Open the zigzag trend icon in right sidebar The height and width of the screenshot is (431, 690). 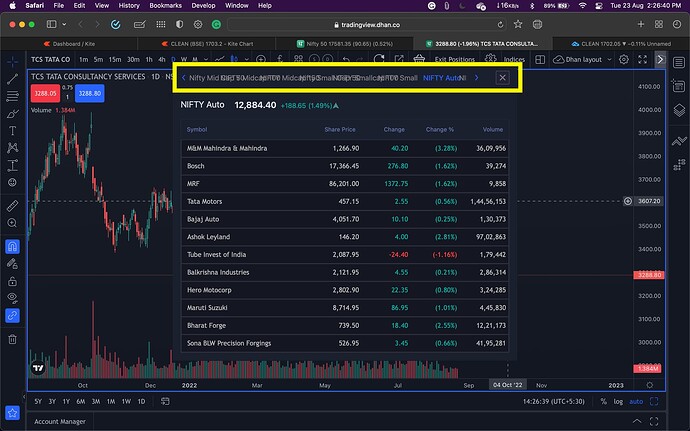pyautogui.click(x=679, y=141)
